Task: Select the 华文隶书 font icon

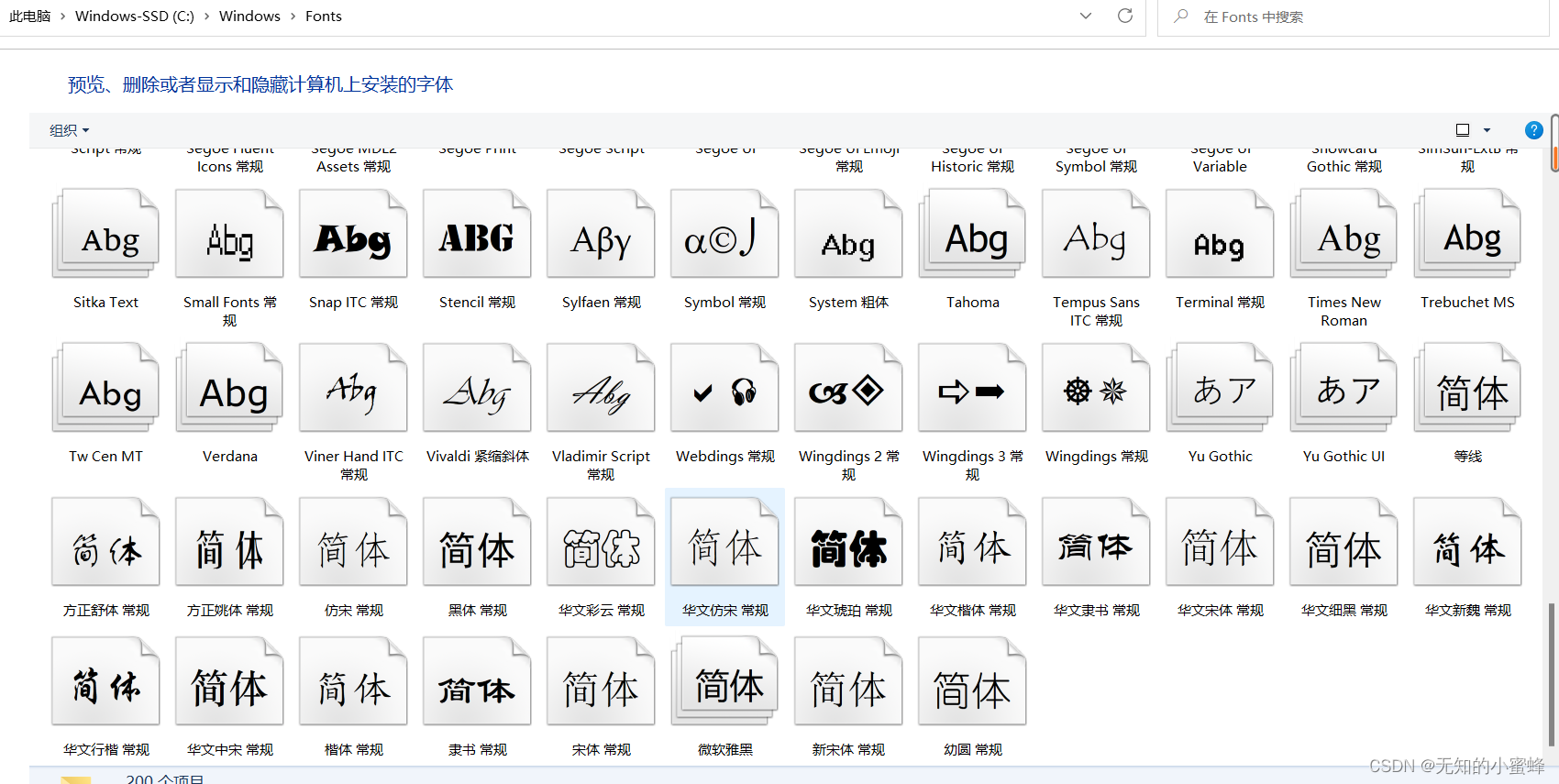Action: (x=1096, y=542)
